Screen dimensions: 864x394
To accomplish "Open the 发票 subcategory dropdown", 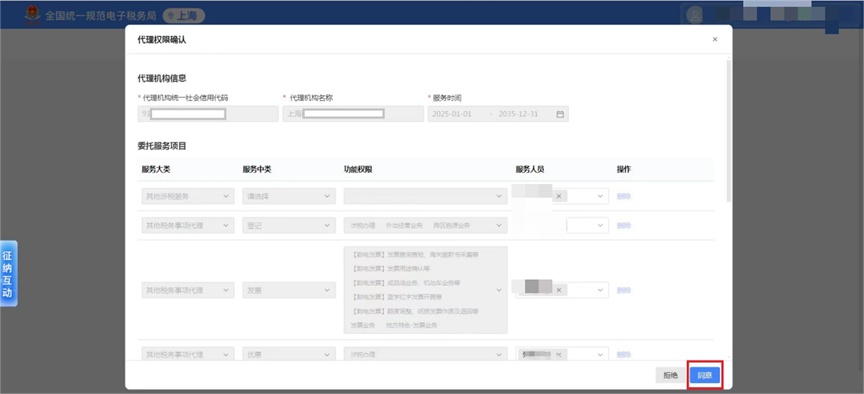I will [289, 290].
